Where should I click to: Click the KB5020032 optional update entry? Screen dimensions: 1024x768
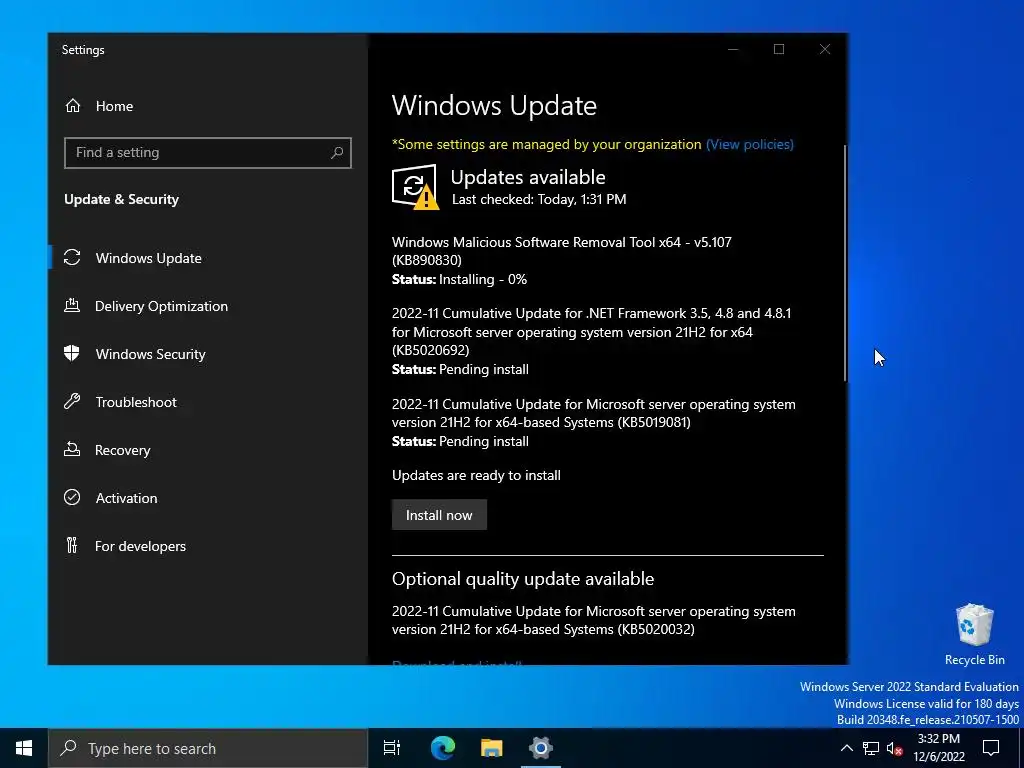click(594, 620)
